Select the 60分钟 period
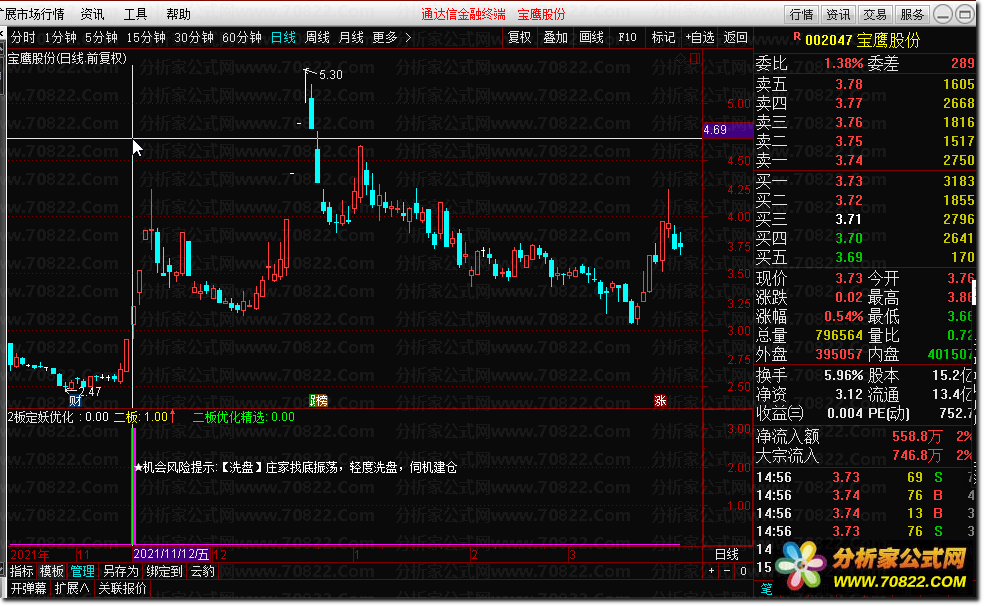 [241, 38]
